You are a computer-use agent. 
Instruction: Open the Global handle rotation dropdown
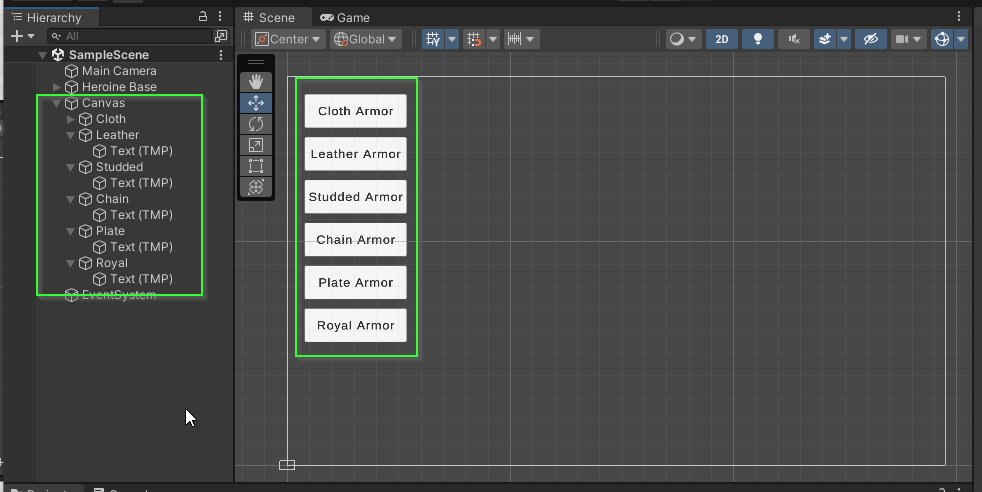(x=366, y=39)
